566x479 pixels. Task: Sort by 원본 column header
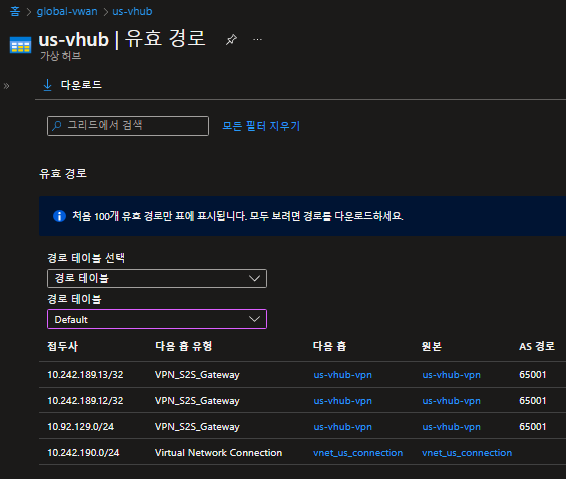pos(432,347)
